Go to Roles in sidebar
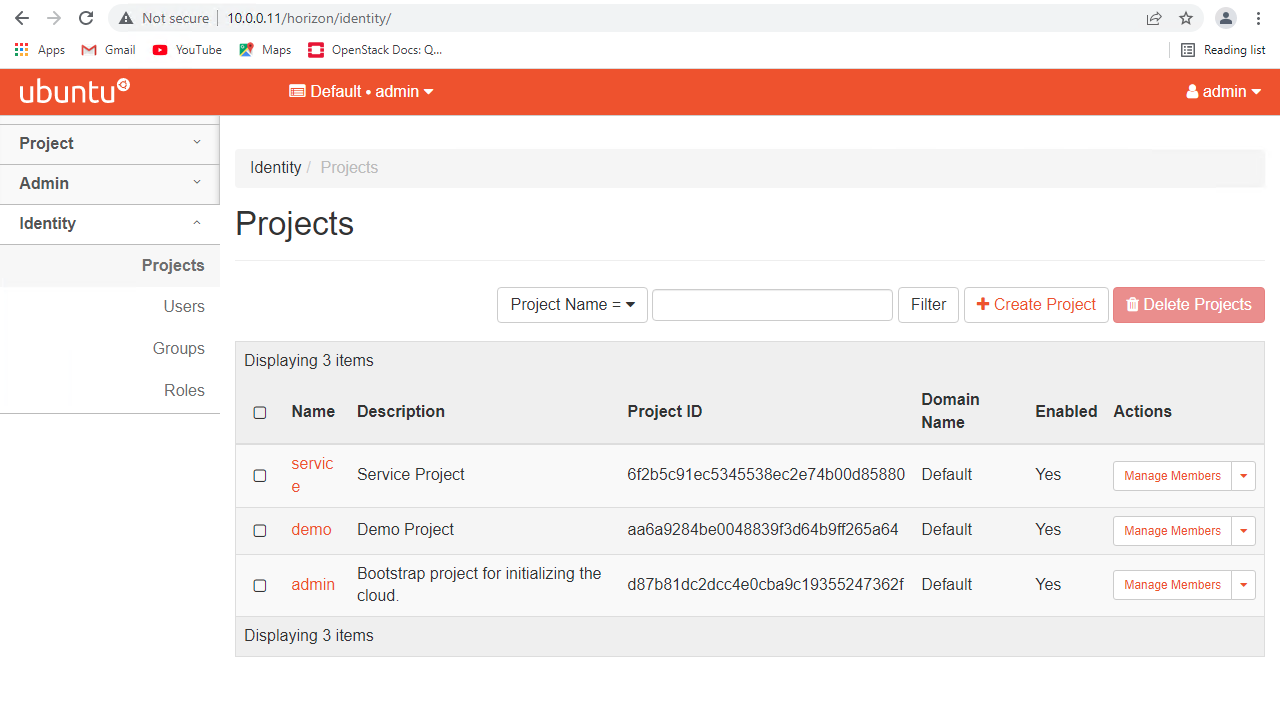 (x=184, y=391)
